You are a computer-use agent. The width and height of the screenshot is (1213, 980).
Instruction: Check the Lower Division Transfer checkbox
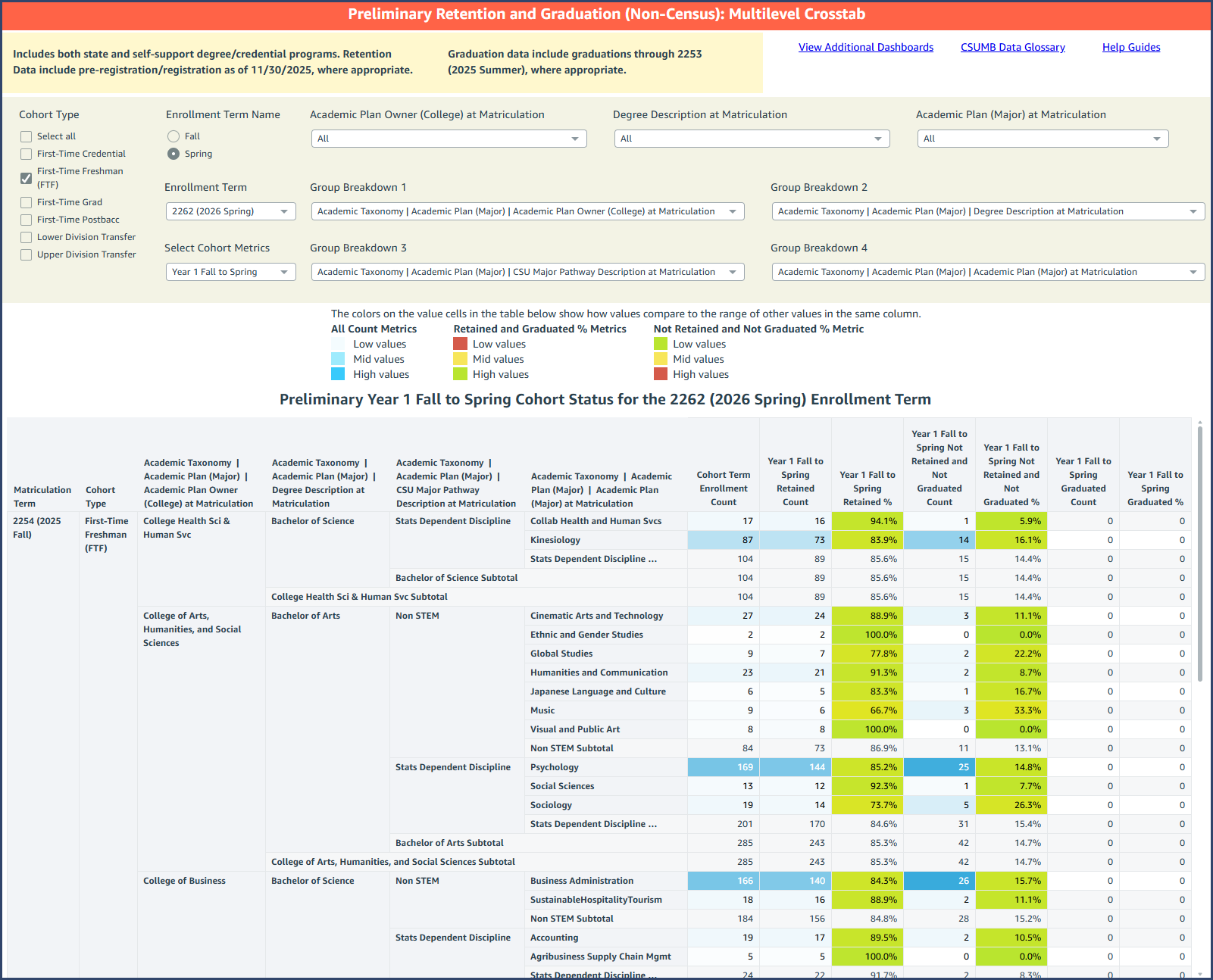(26, 236)
